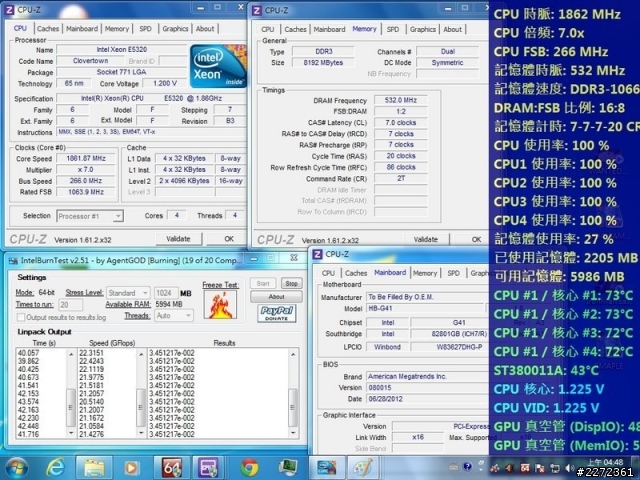Image resolution: width=640 pixels, height=480 pixels.
Task: Click OK in CPU tab window
Action: point(229,239)
